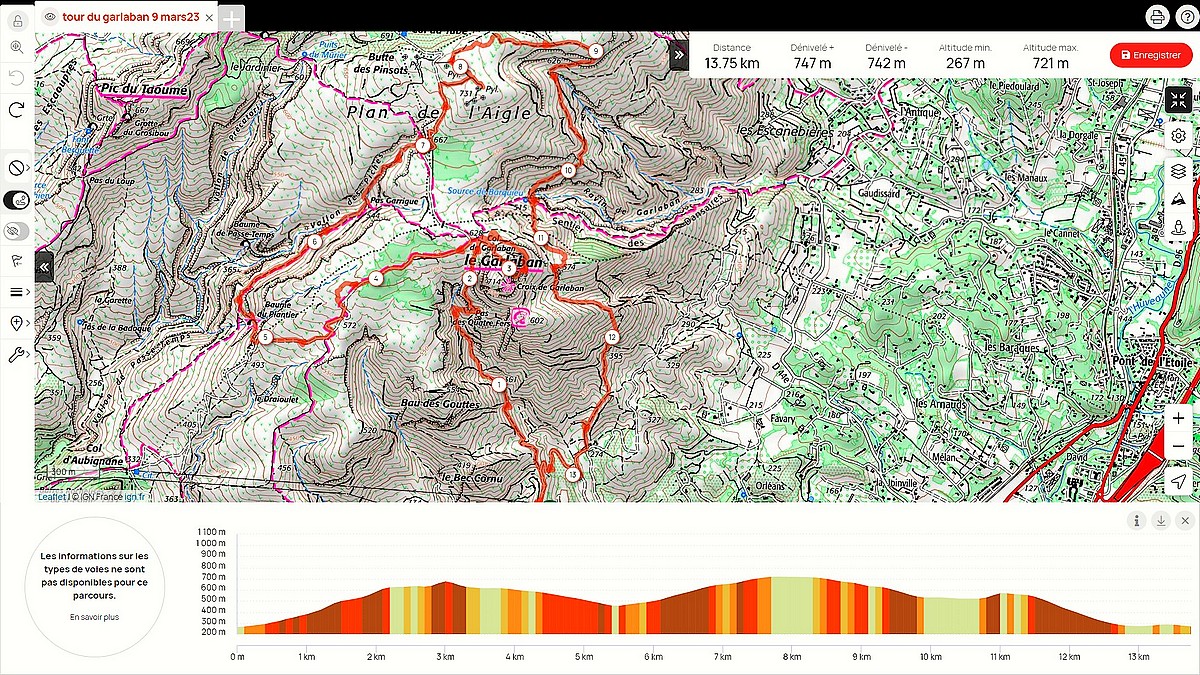1200x675 pixels.
Task: Collapse the left toolbar with the double chevron
Action: [x=44, y=267]
